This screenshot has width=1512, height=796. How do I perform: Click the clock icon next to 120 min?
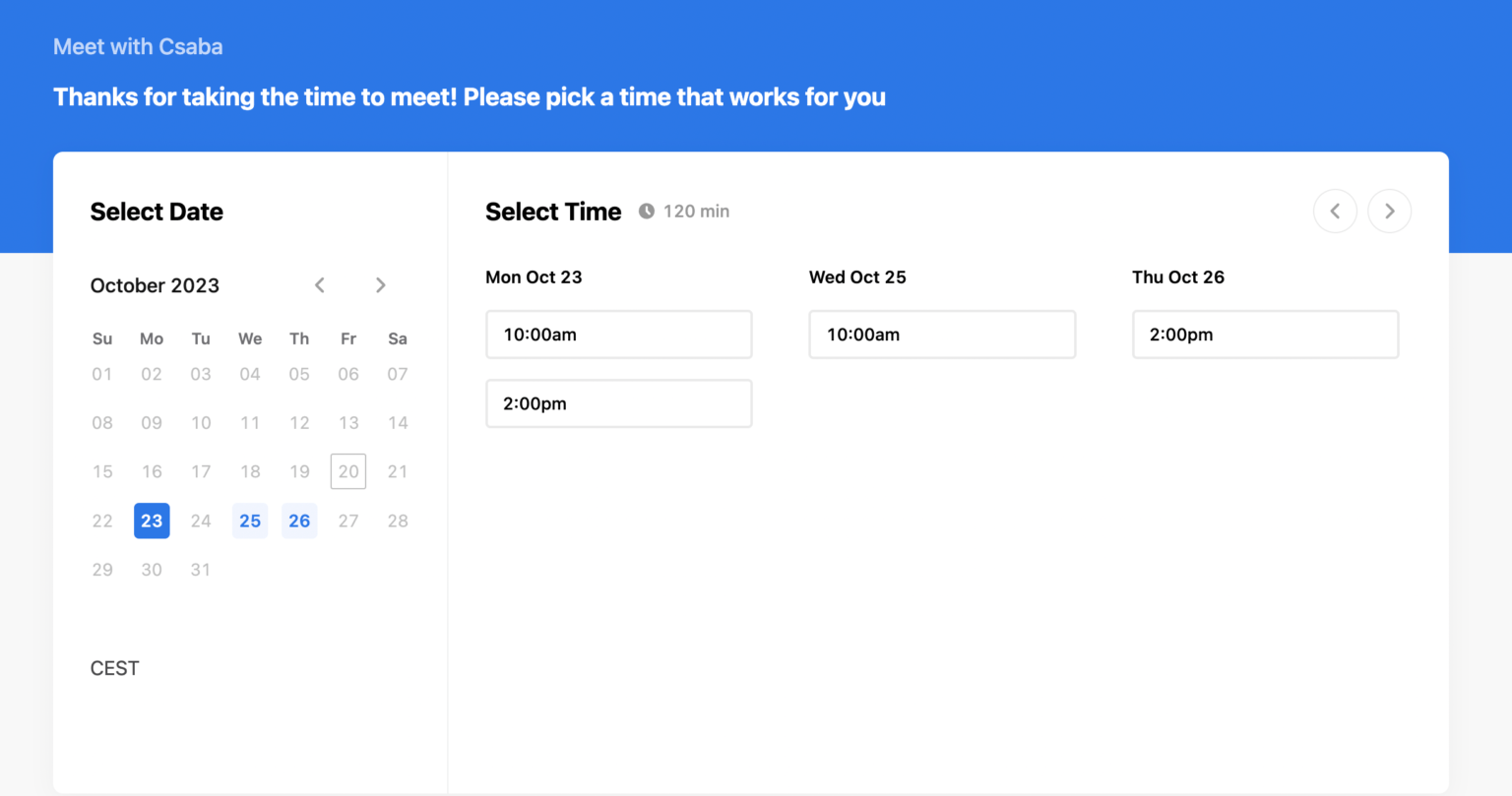(x=647, y=211)
